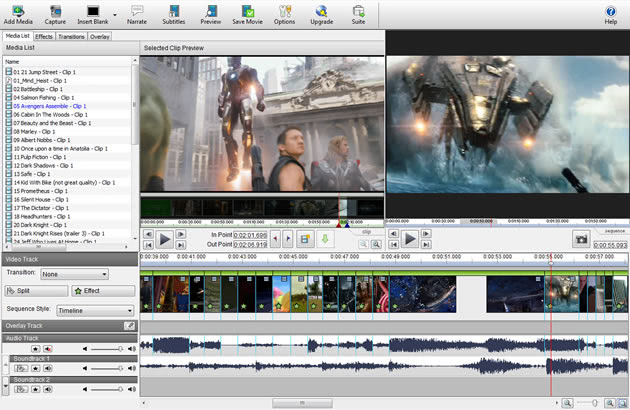The width and height of the screenshot is (630, 410).
Task: Open the Options dialog
Action: (284, 15)
